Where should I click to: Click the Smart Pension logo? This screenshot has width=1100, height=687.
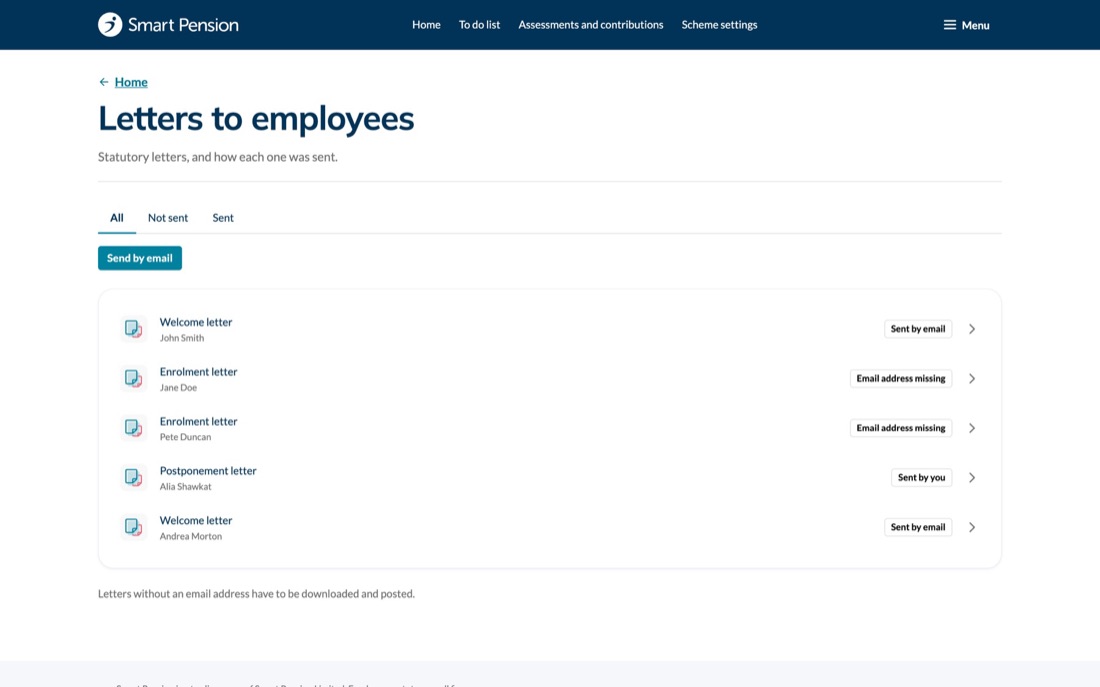168,25
